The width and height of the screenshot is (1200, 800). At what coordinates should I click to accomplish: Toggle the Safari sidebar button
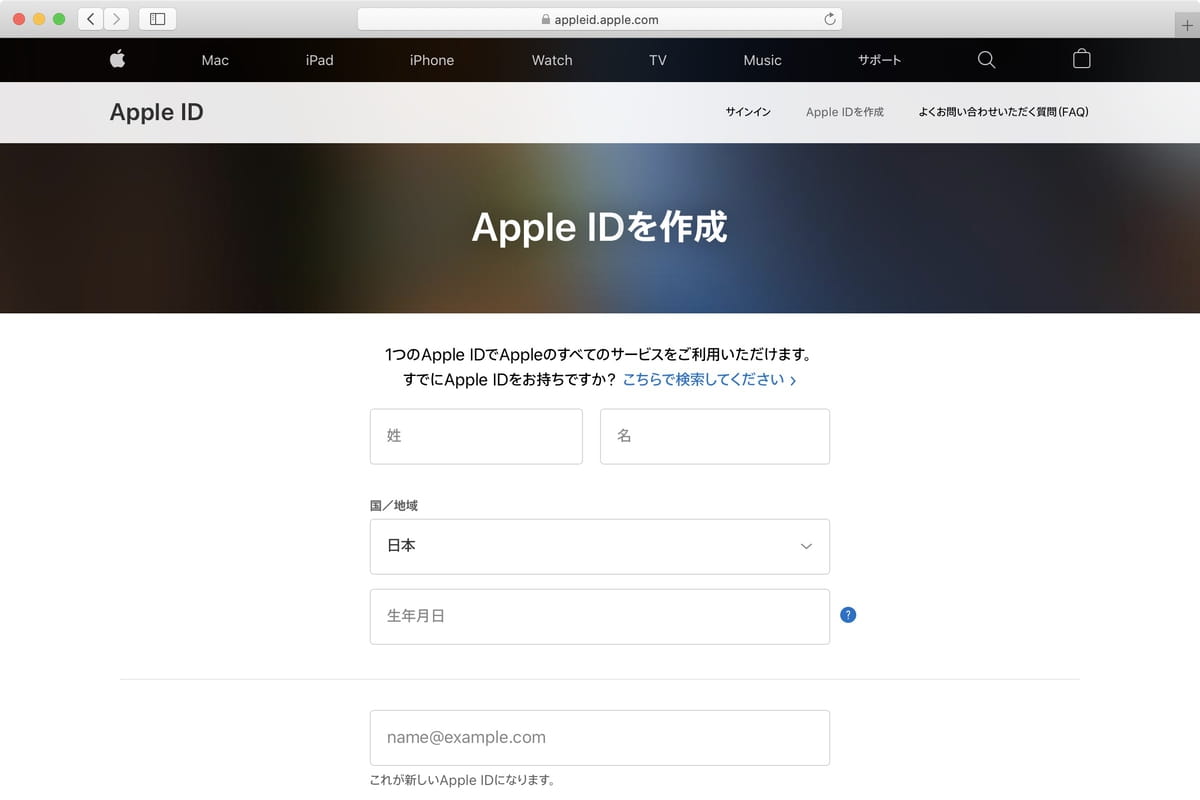tap(157, 19)
